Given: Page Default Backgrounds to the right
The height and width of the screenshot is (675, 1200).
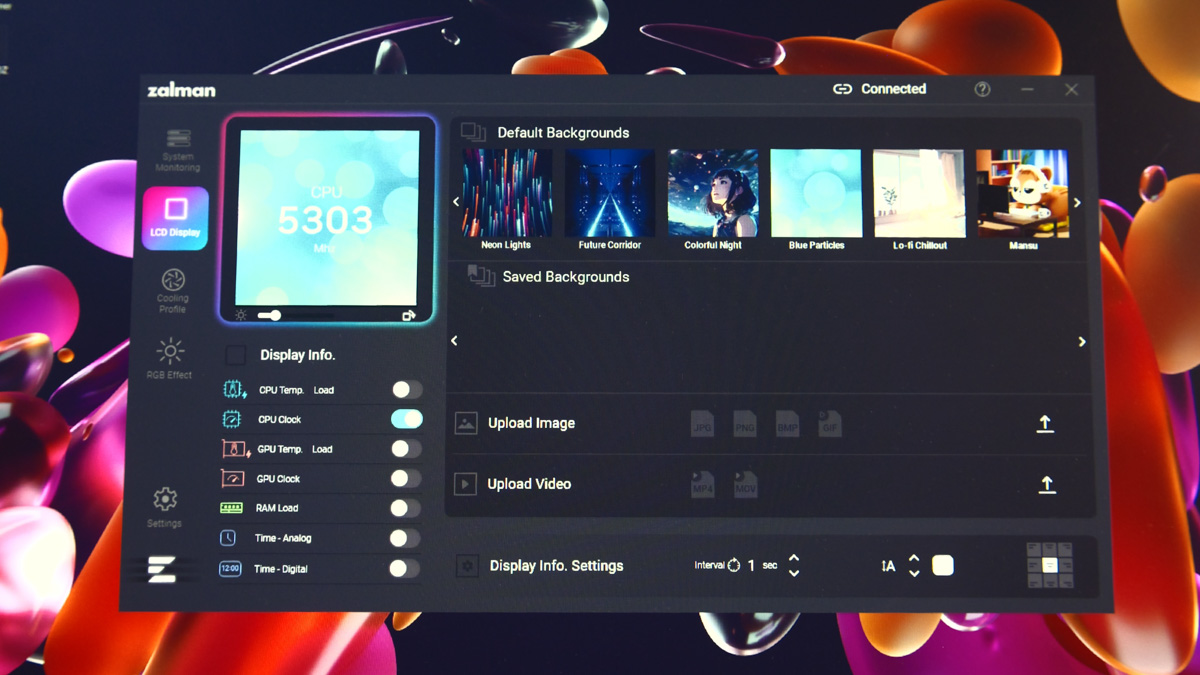Looking at the screenshot, I should coord(1077,203).
